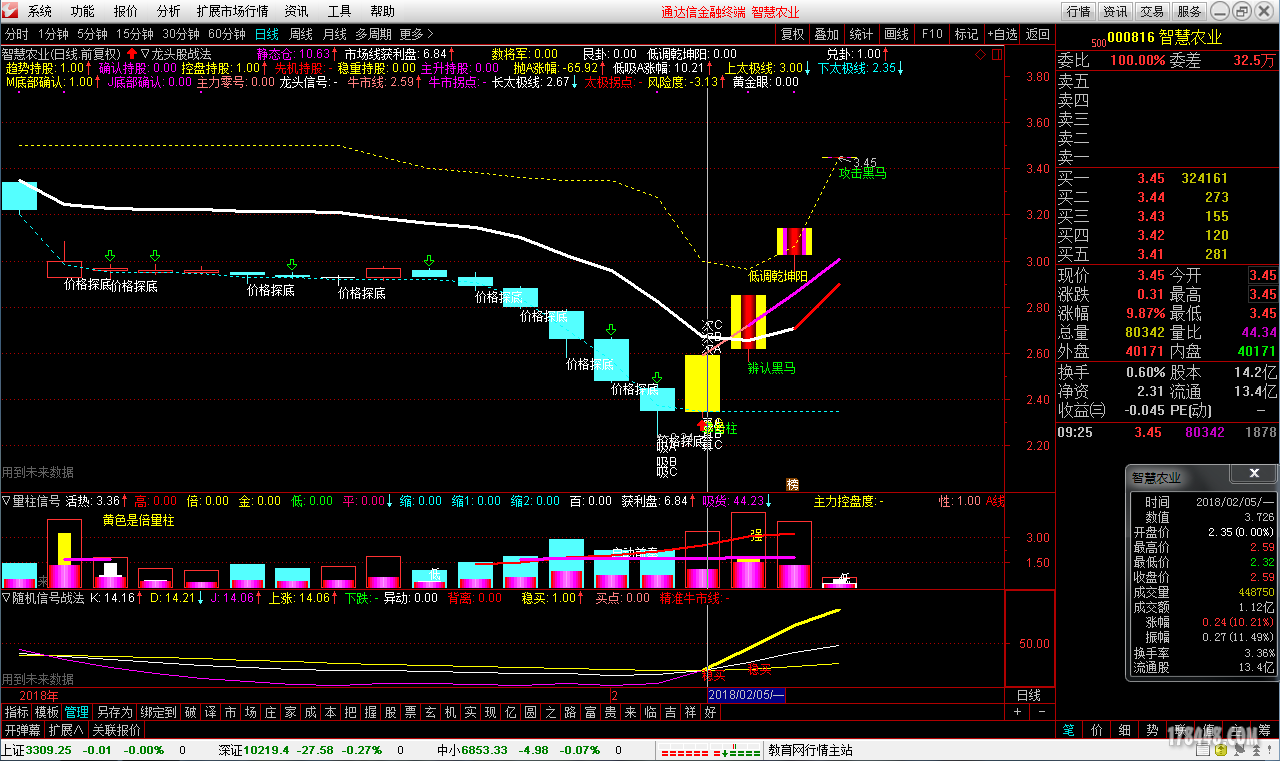Expand the 量柱信号 indicator dropdown
The width and height of the screenshot is (1280, 761).
[6, 501]
